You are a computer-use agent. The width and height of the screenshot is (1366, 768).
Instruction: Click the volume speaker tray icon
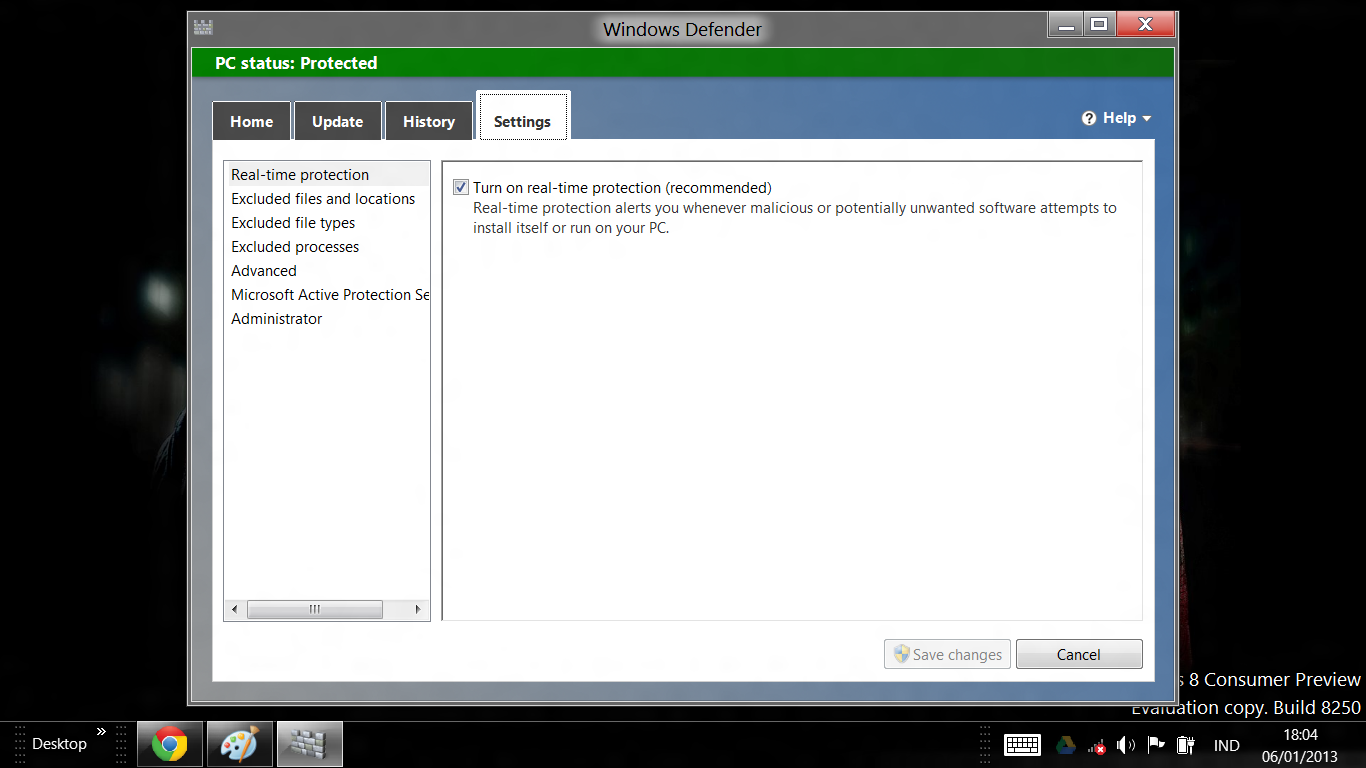(1126, 745)
